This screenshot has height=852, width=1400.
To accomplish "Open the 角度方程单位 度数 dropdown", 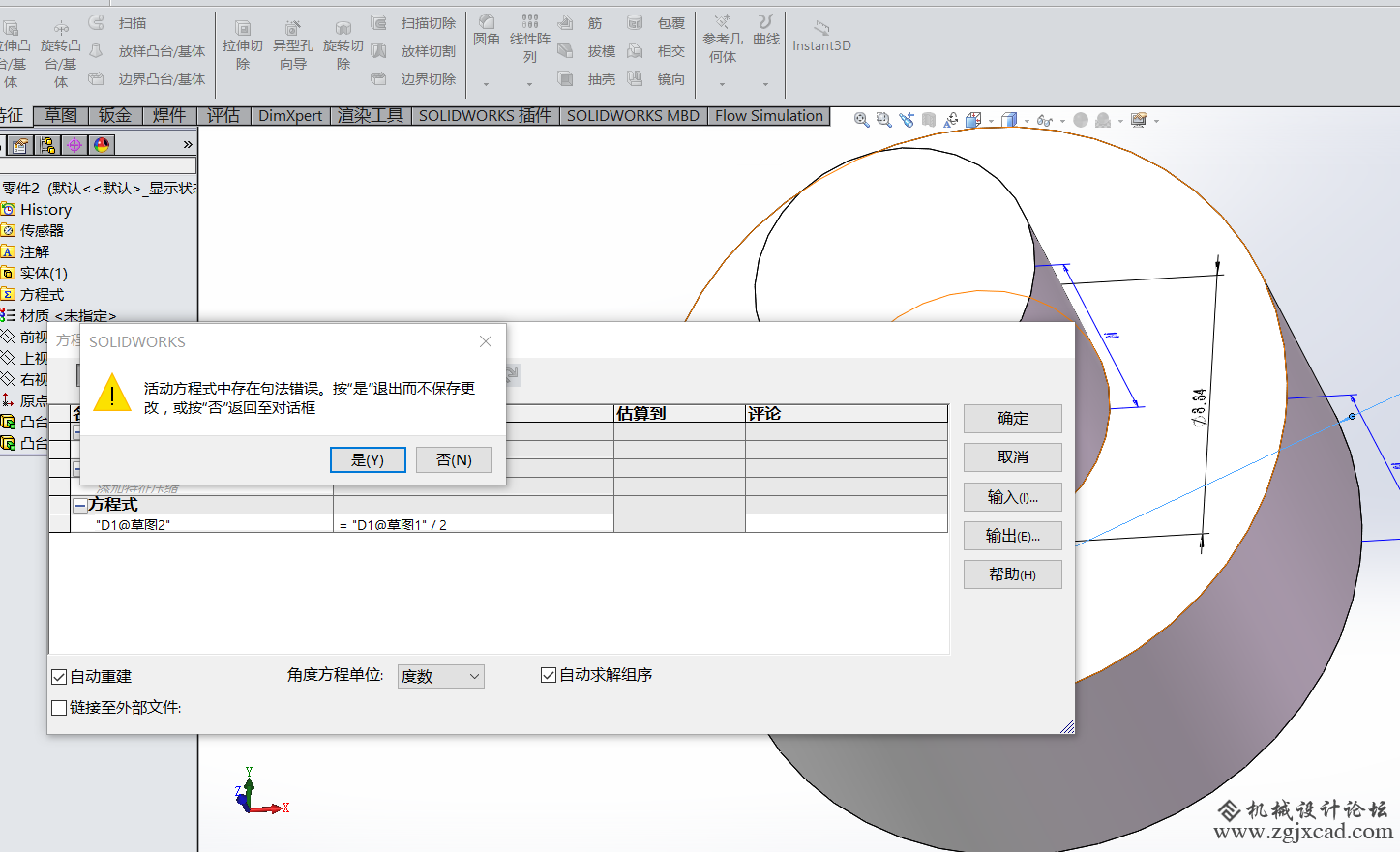I will pos(441,676).
